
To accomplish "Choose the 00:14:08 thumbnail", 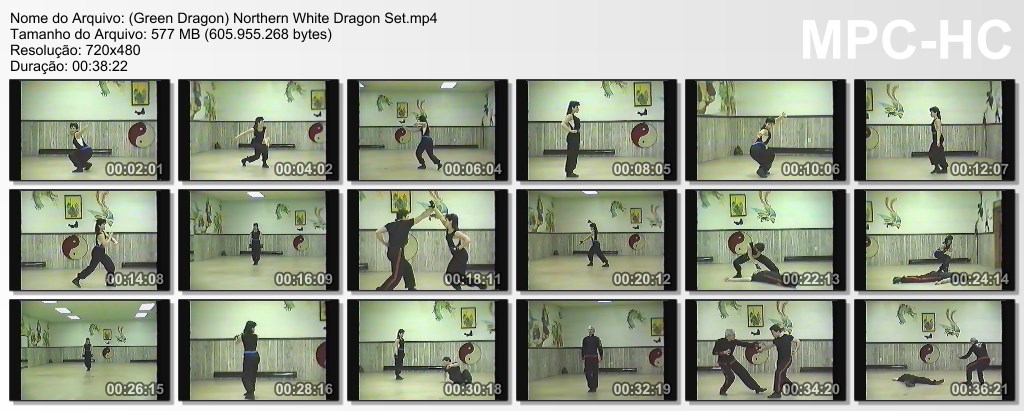I will pyautogui.click(x=89, y=240).
